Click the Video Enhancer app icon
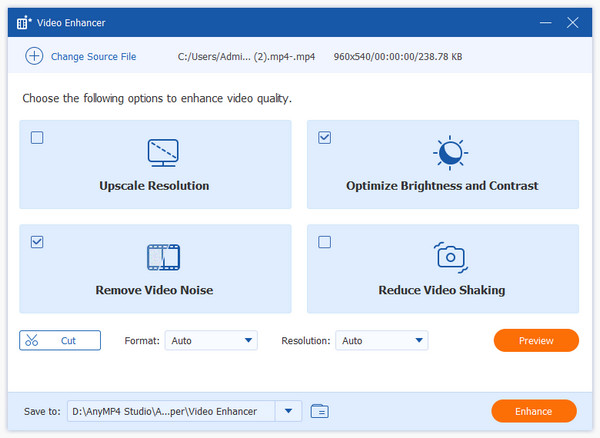The height and width of the screenshot is (438, 600). click(23, 20)
